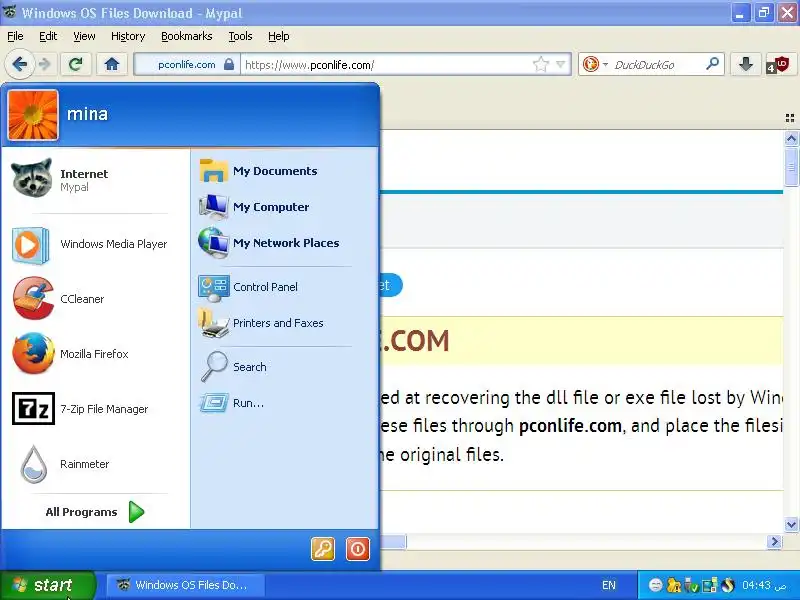The width and height of the screenshot is (800, 600).
Task: Go back with the browser Back arrow
Action: point(19,64)
